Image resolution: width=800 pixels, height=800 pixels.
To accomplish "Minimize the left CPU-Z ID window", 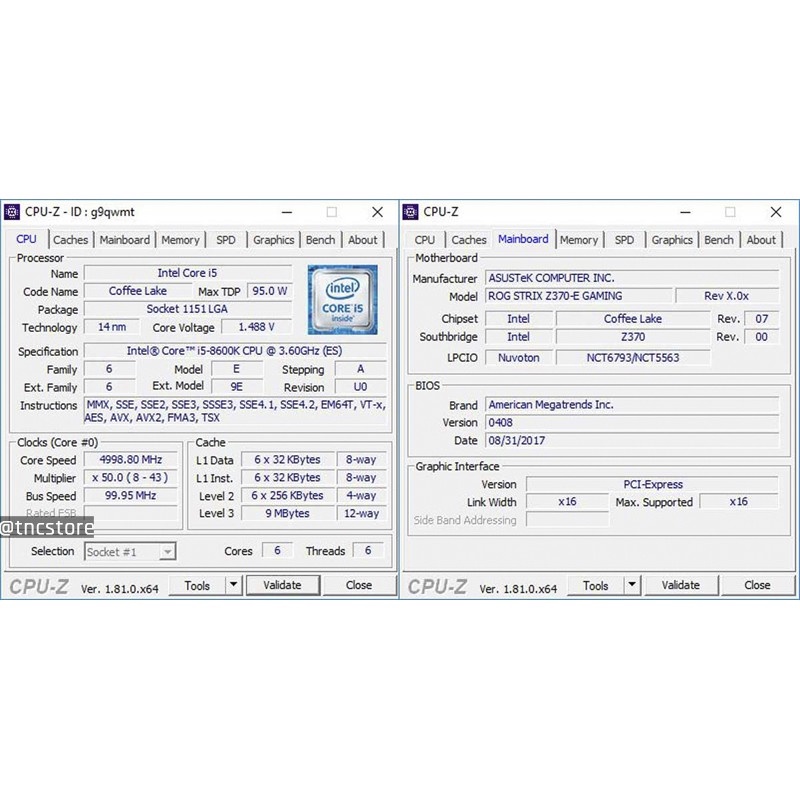I will pyautogui.click(x=287, y=212).
